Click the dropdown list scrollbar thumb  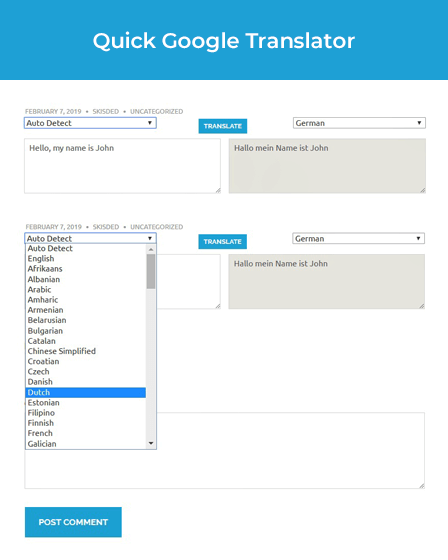click(151, 271)
